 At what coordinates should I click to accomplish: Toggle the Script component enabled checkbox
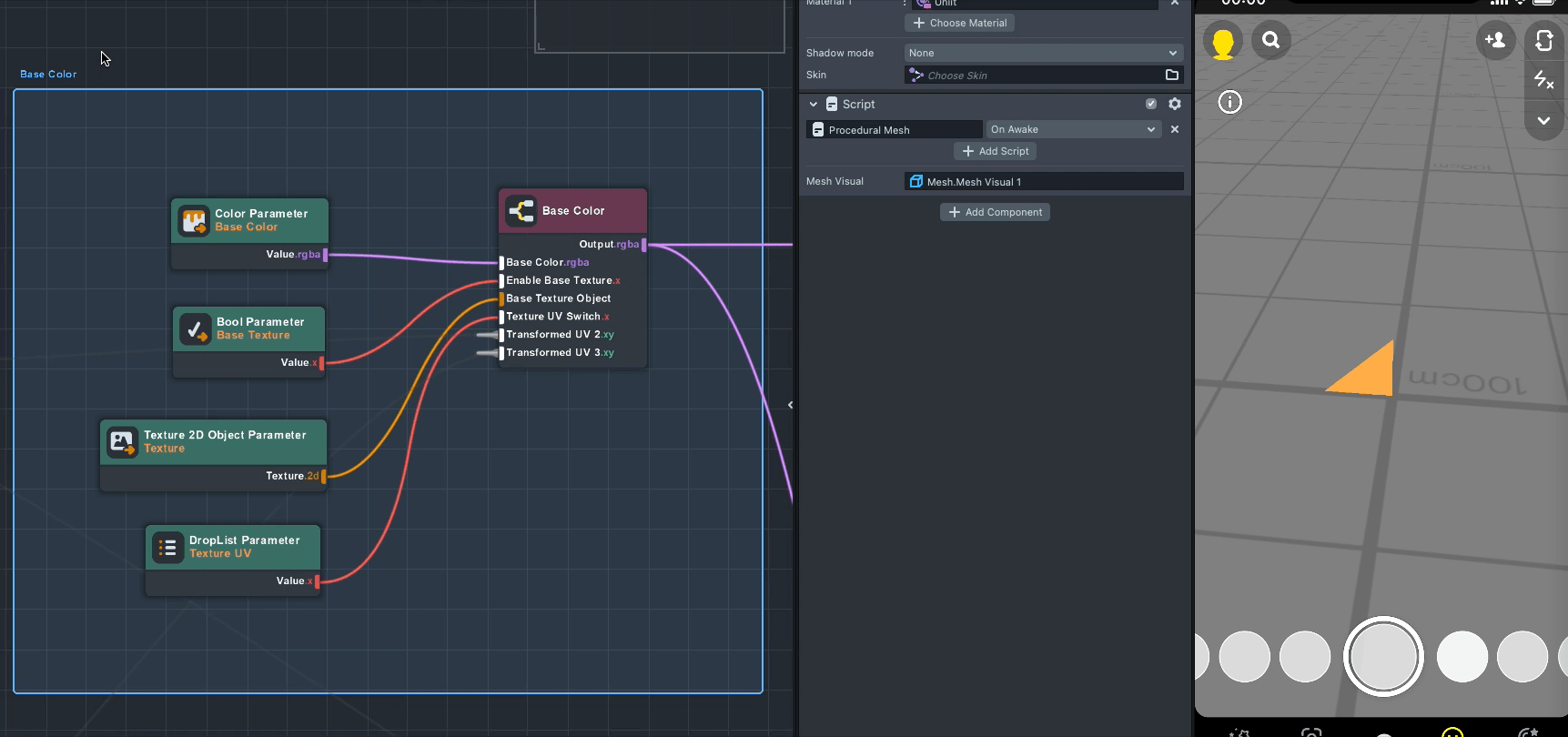tap(1151, 105)
